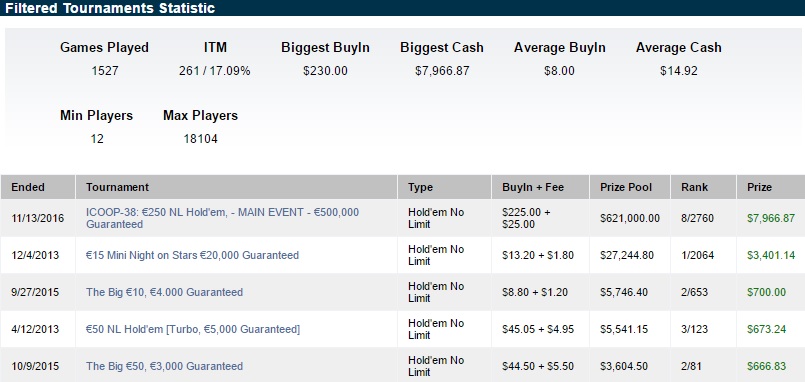Screen dimensions: 805x382
Task: Click the Biggest Cash label
Action: click(x=442, y=48)
